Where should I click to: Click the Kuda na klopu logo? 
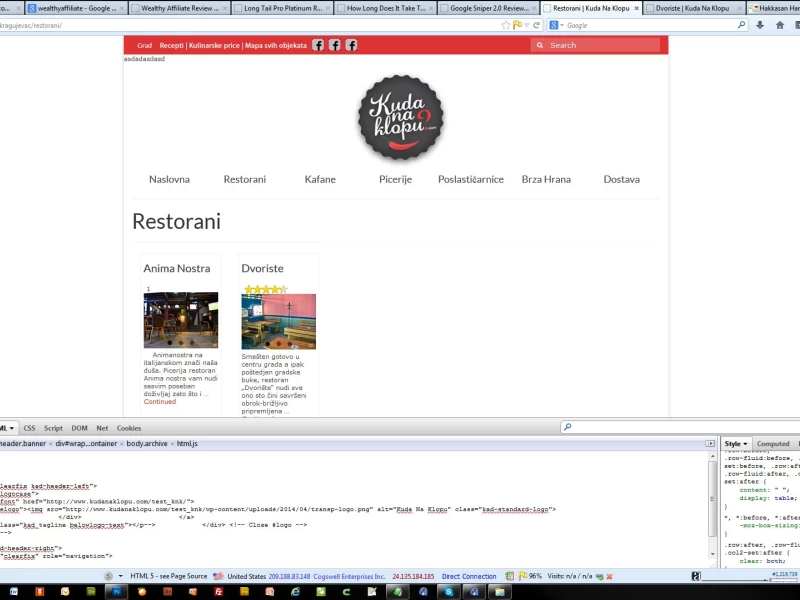(x=401, y=117)
